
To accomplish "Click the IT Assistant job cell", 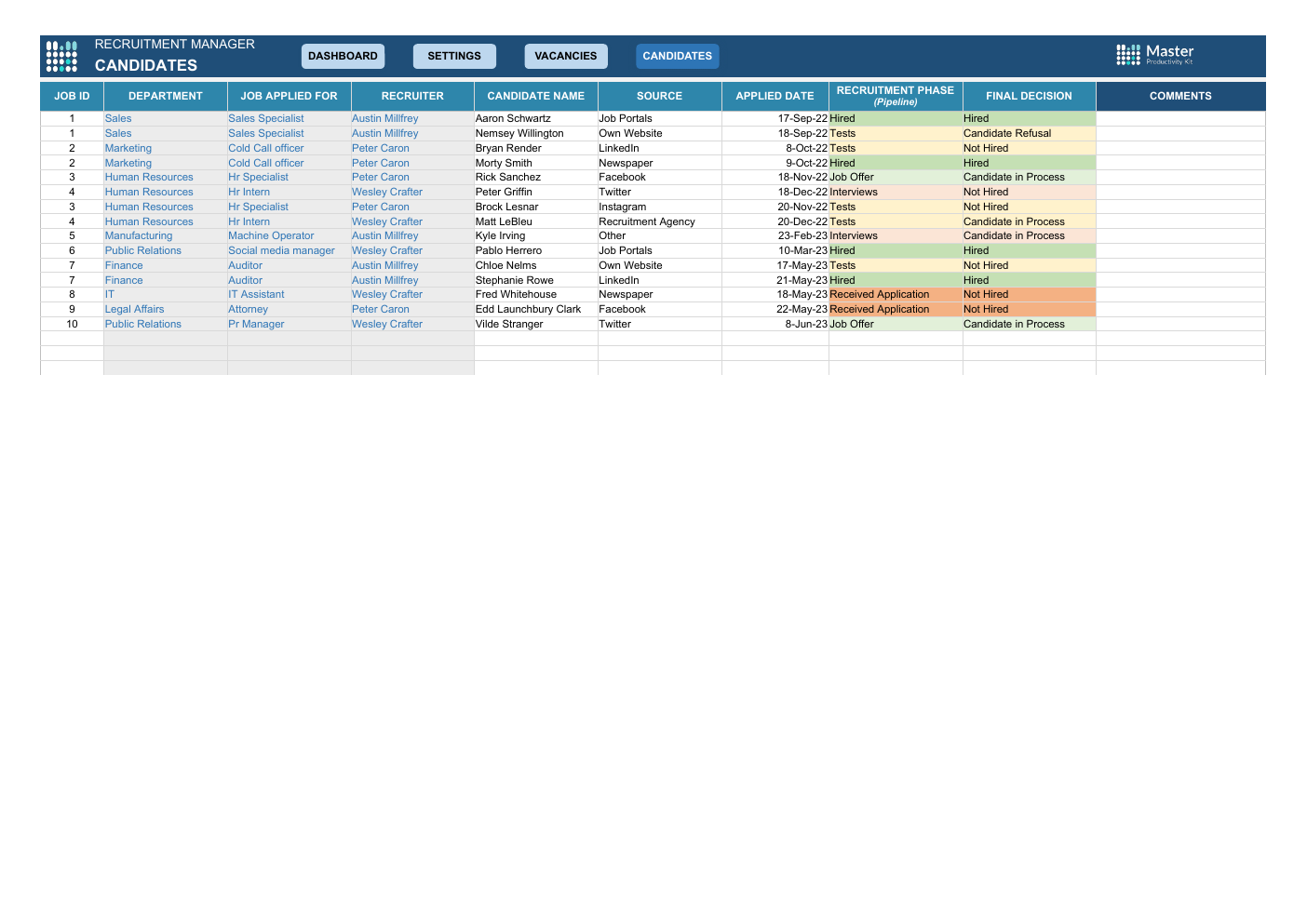I will tap(290, 294).
